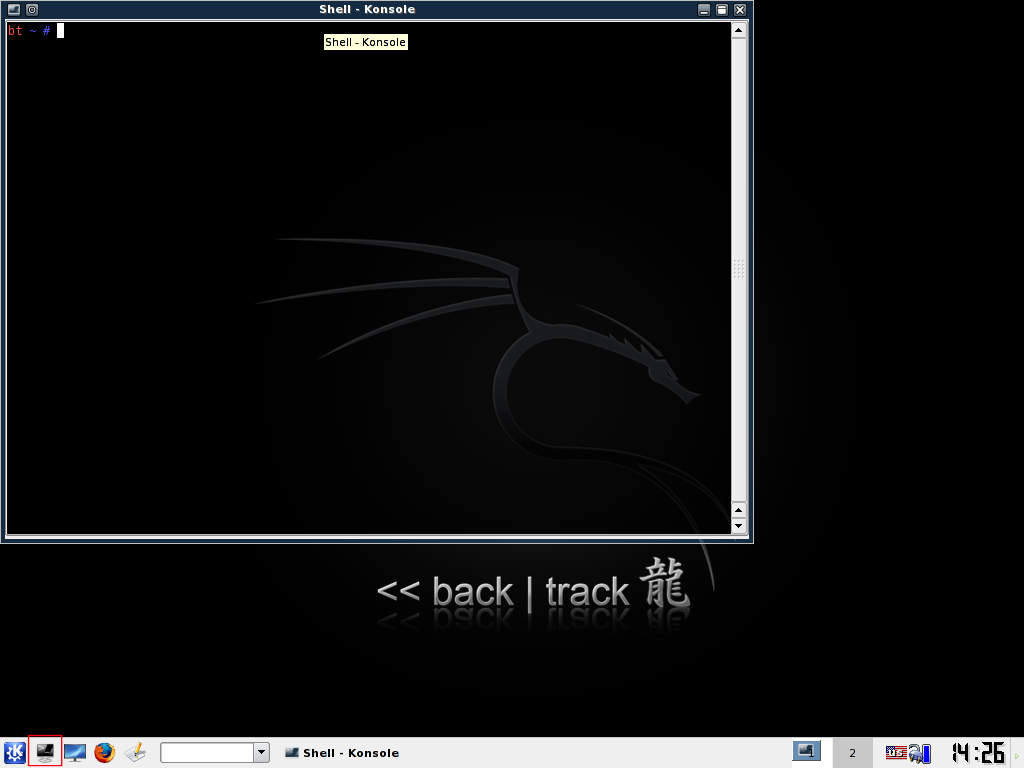Image resolution: width=1024 pixels, height=768 pixels.
Task: Click the US keyboard layout flag
Action: (895, 752)
